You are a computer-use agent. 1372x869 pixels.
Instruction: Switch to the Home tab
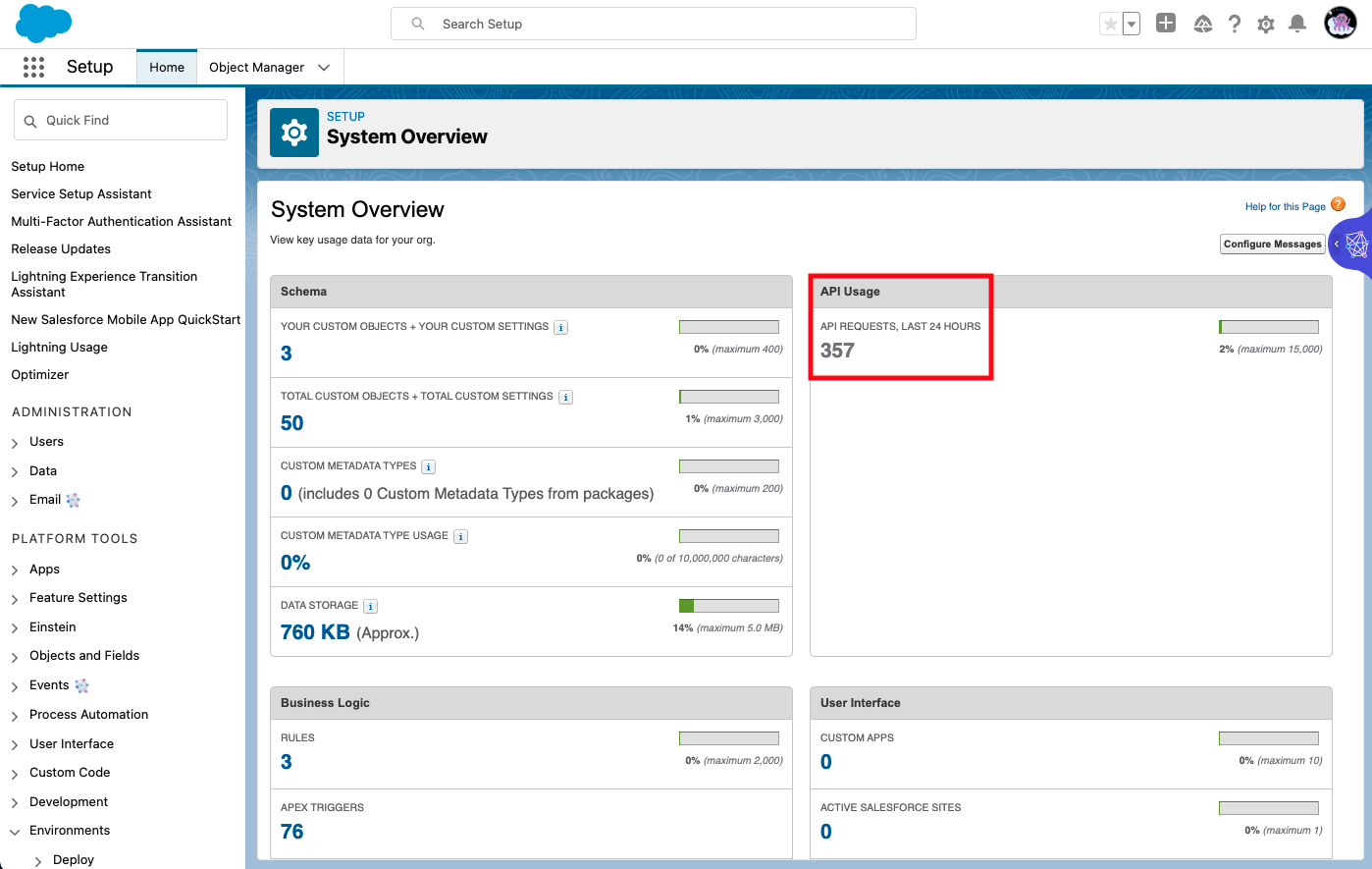pyautogui.click(x=167, y=68)
